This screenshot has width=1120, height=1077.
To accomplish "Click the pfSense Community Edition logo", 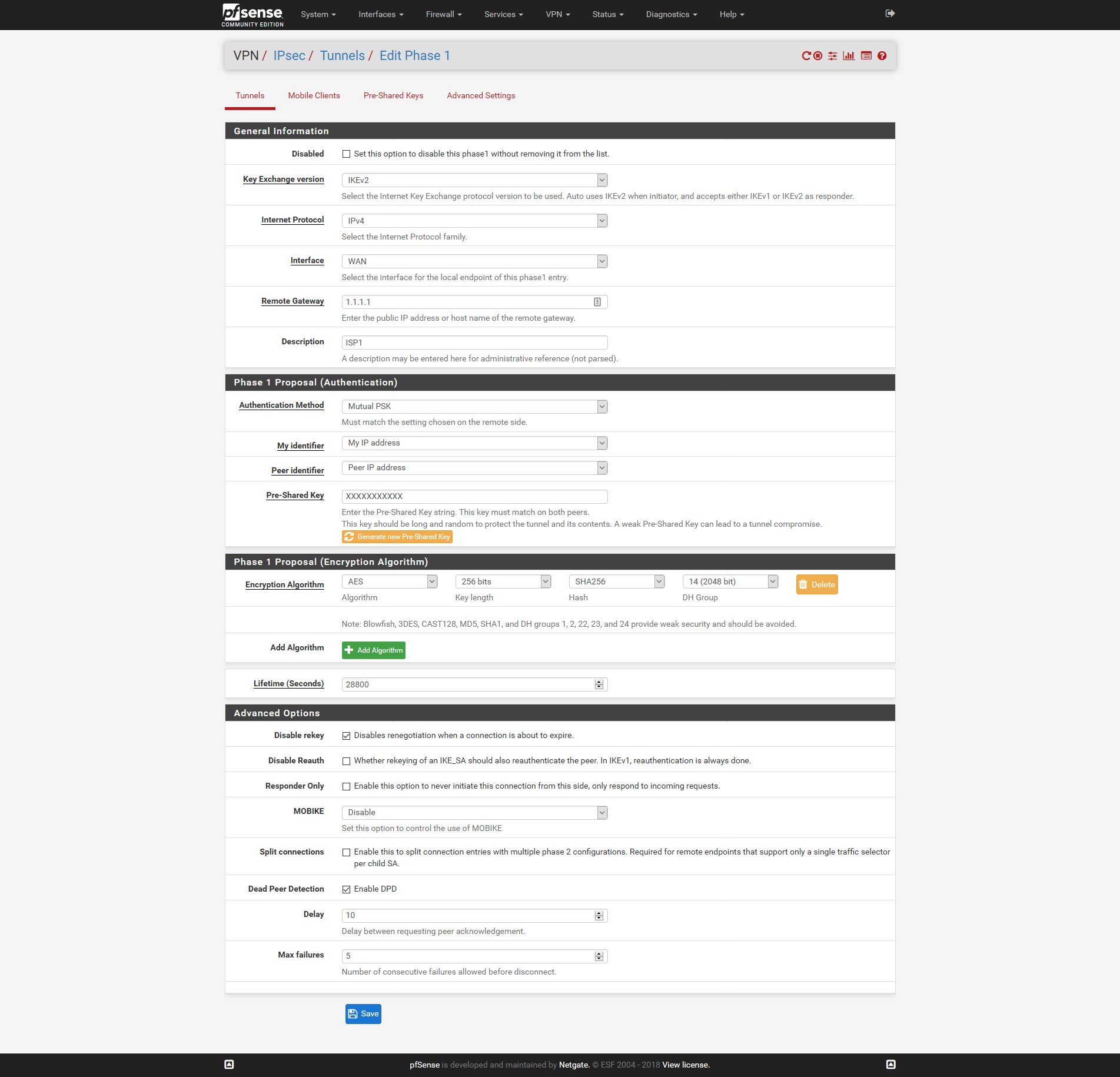I will (252, 15).
